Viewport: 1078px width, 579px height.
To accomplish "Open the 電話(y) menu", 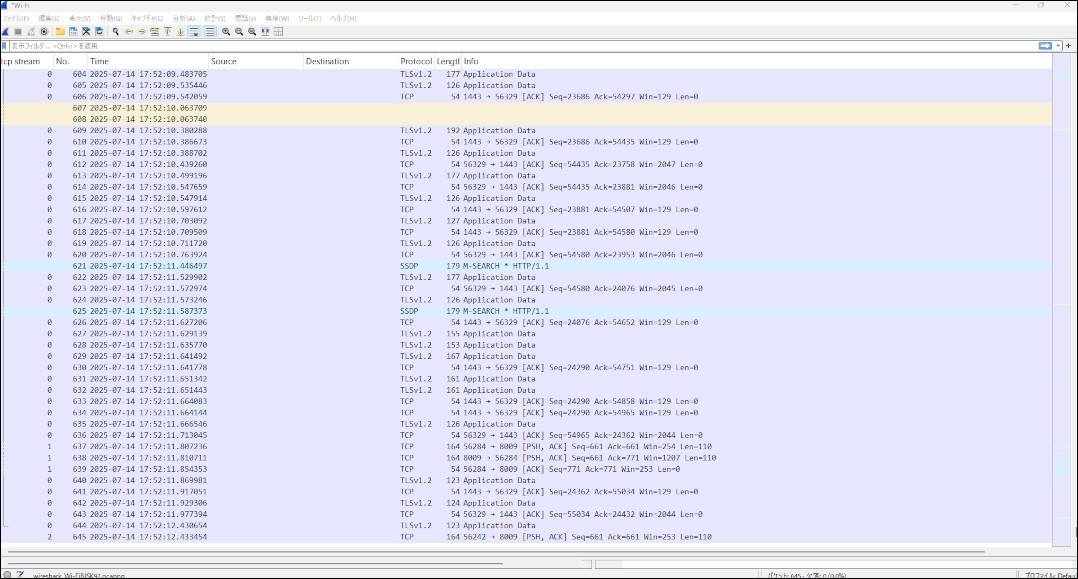I will tap(245, 19).
